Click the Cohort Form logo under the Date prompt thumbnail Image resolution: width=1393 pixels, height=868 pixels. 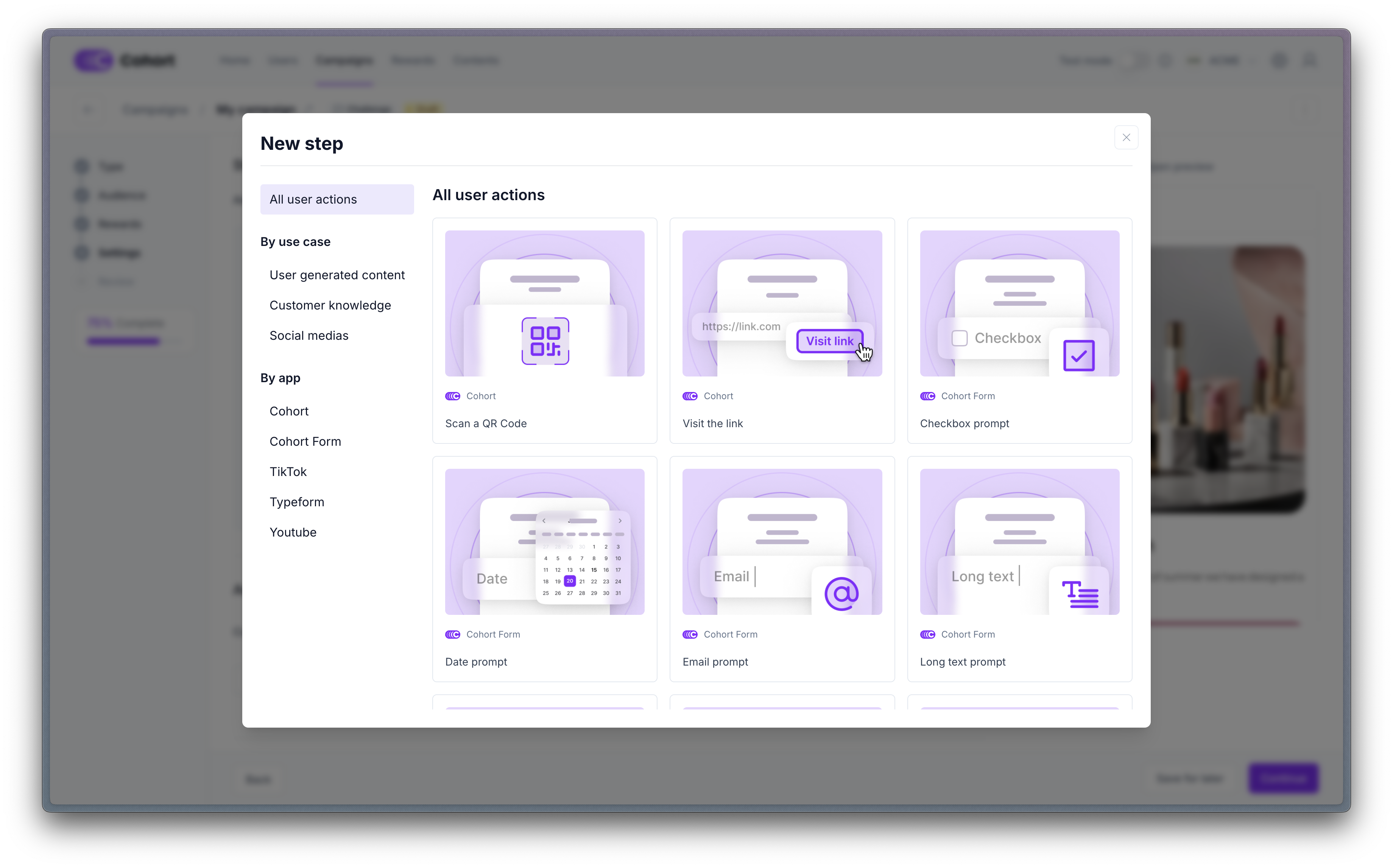click(x=452, y=635)
